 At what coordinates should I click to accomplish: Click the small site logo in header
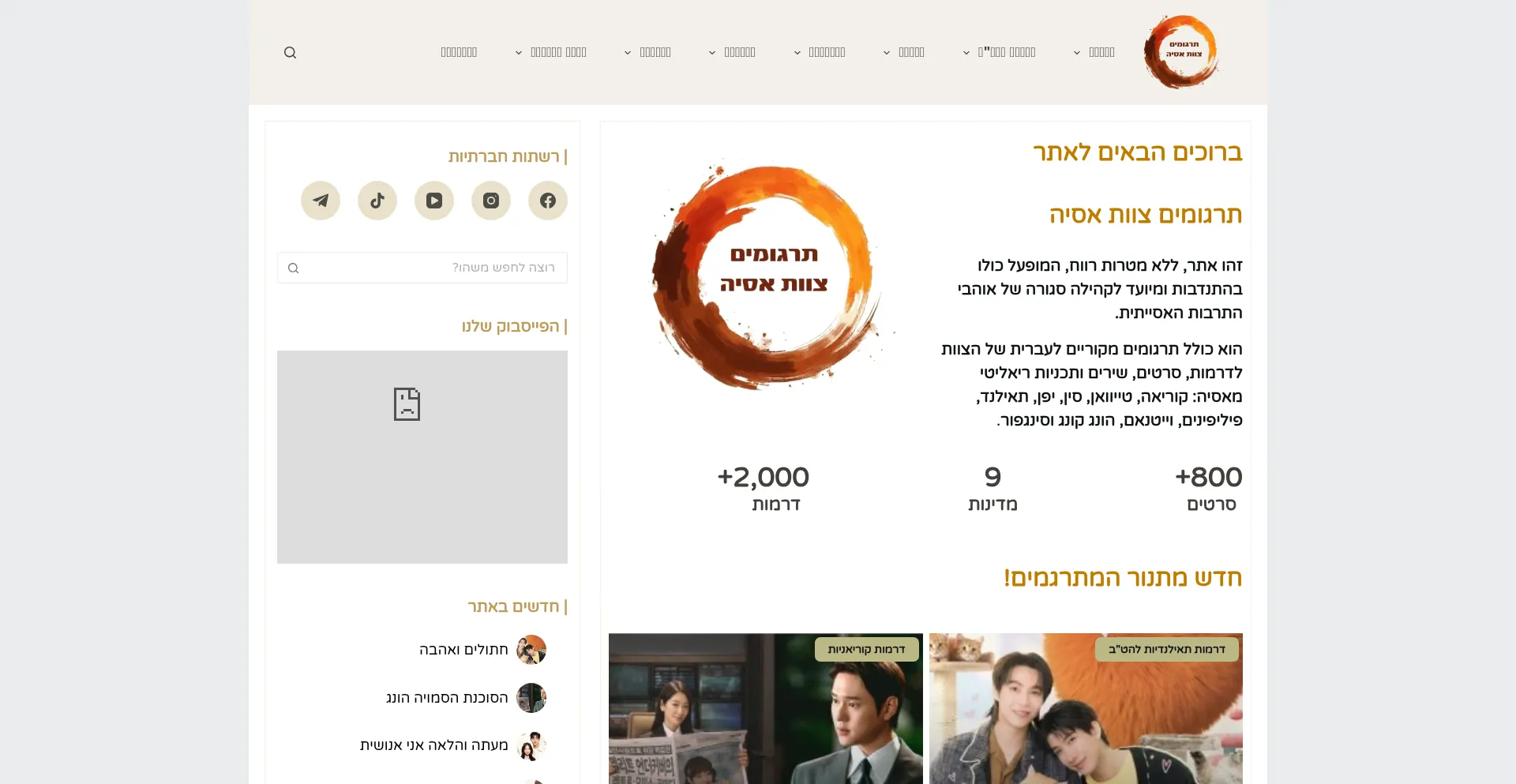tap(1181, 52)
